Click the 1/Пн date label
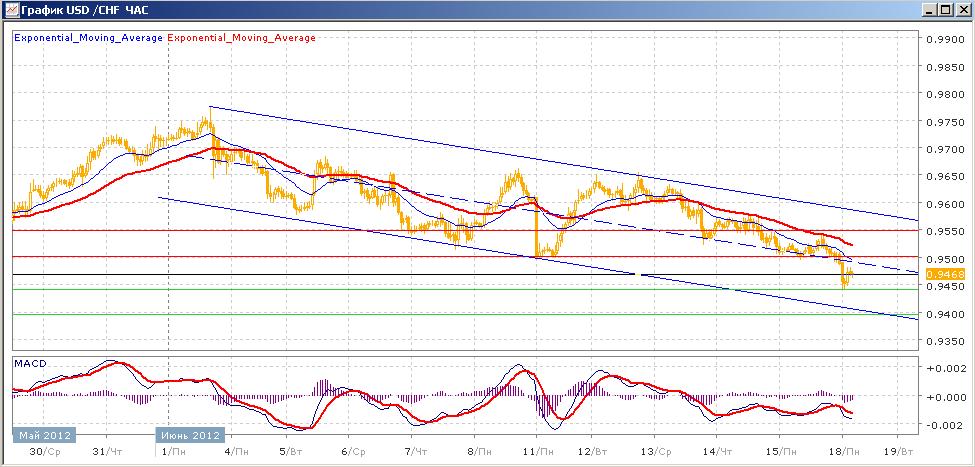Image resolution: width=975 pixels, height=467 pixels. point(172,450)
